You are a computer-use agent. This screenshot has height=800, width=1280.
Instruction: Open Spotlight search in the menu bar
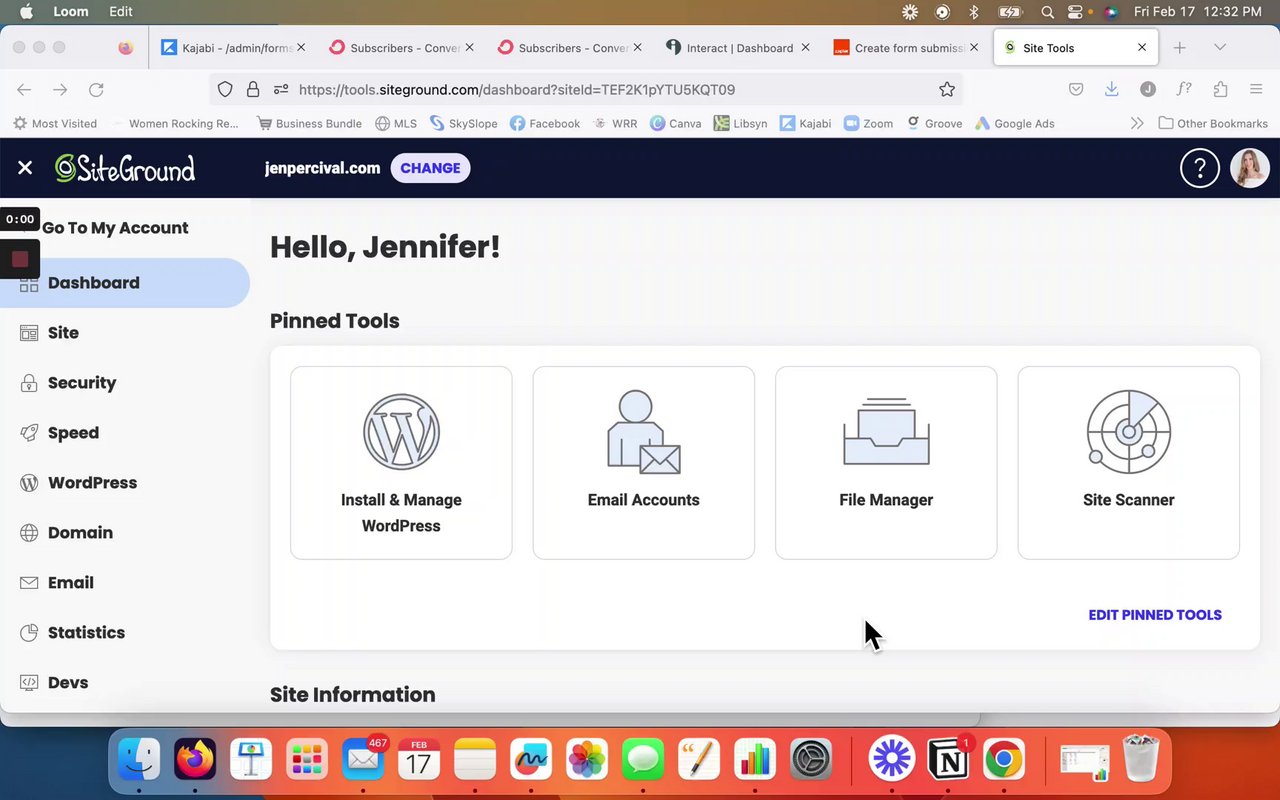pyautogui.click(x=1047, y=12)
